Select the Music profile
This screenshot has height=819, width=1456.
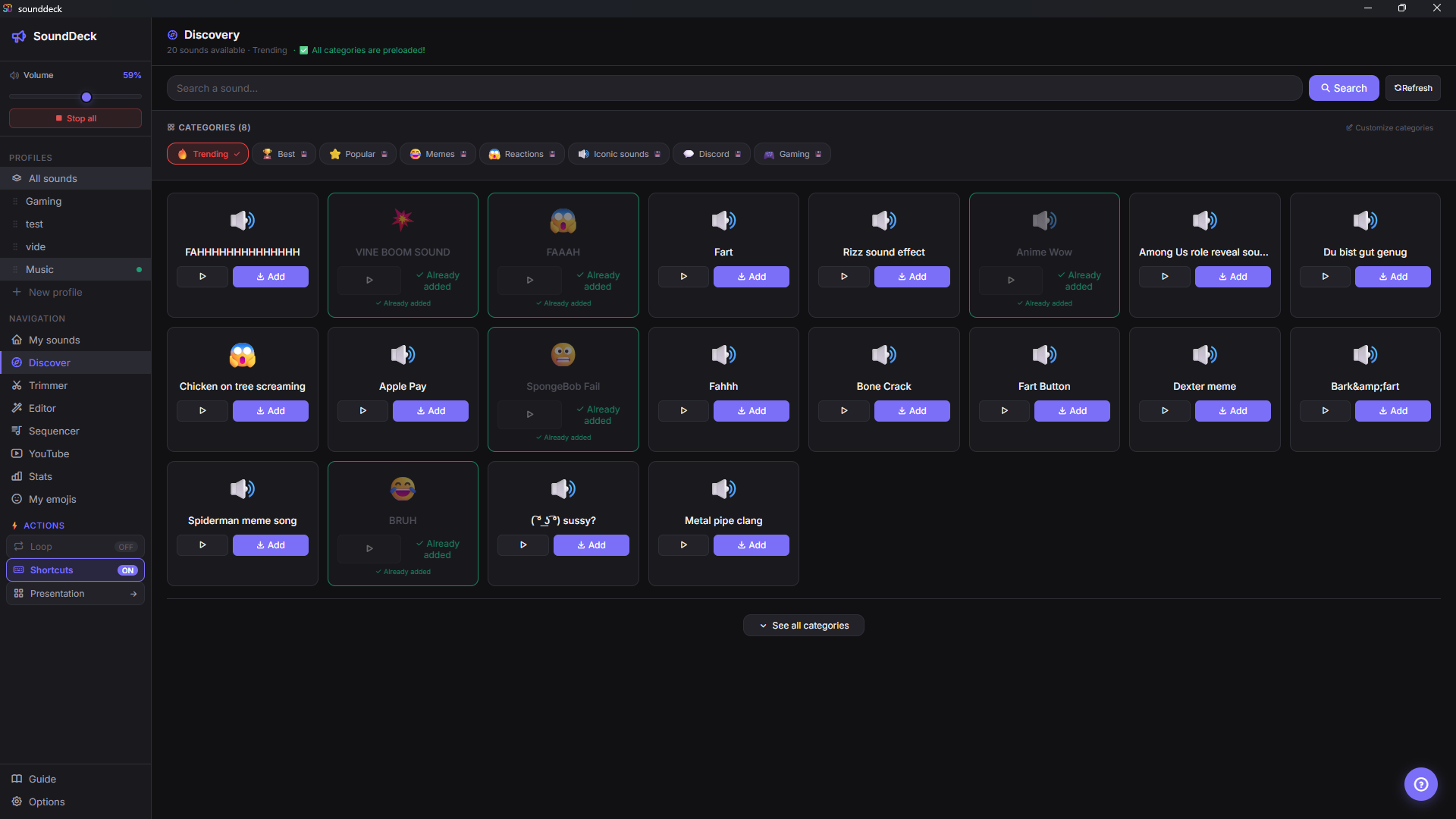point(75,269)
